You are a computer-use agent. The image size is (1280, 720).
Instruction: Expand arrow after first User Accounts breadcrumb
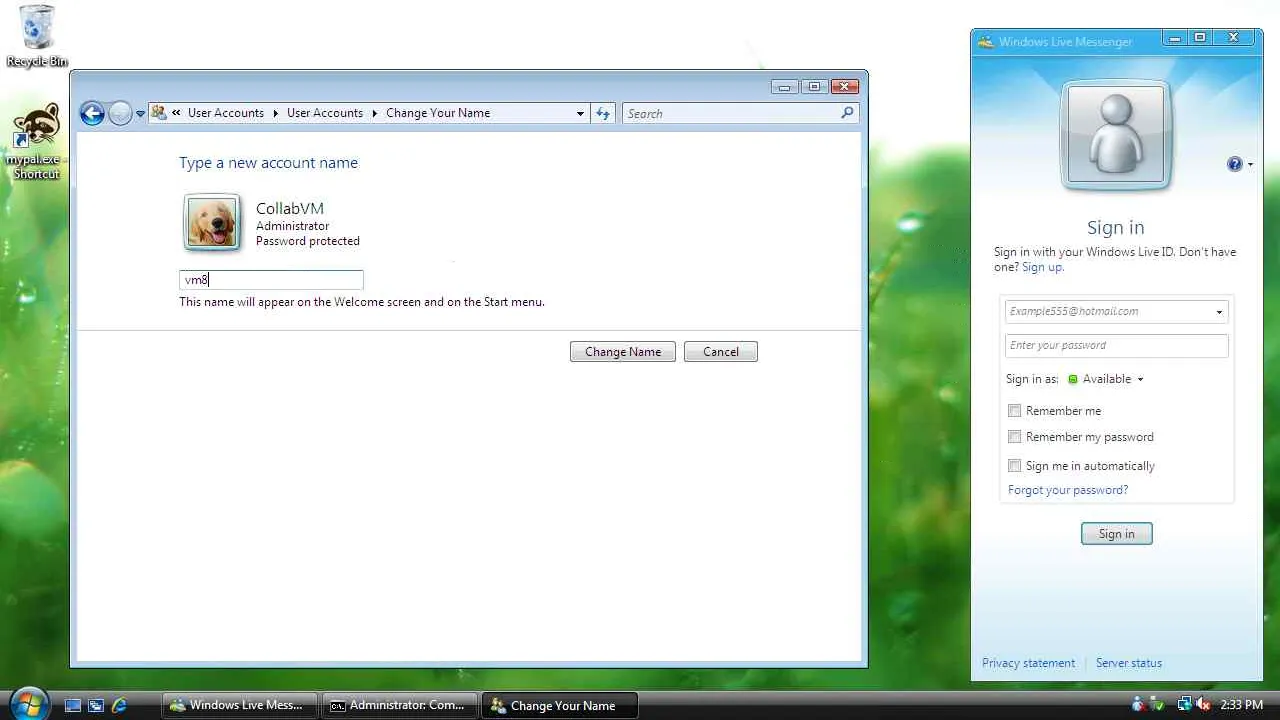275,113
